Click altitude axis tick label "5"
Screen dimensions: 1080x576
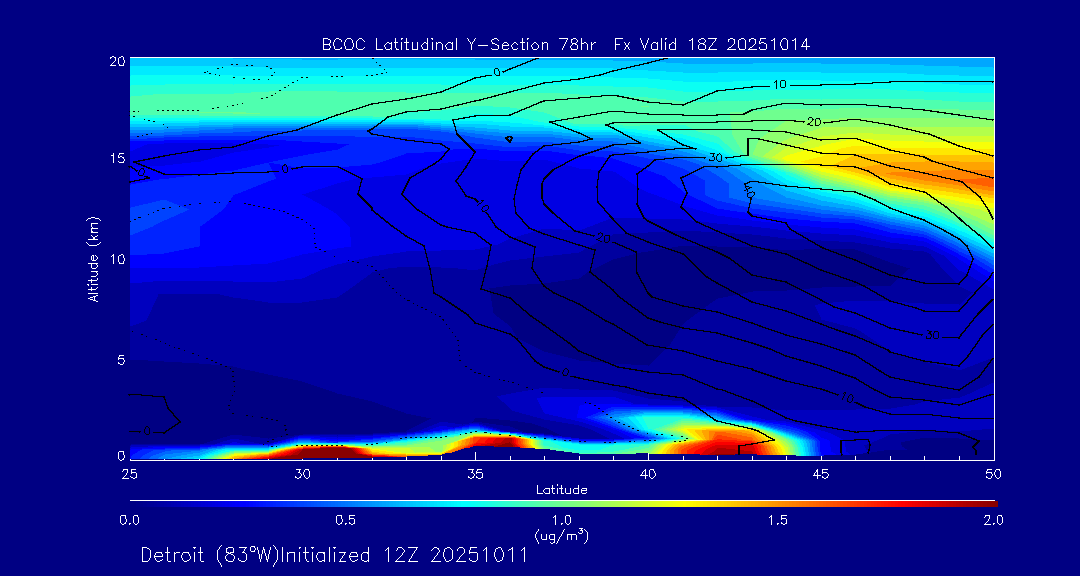(x=121, y=360)
